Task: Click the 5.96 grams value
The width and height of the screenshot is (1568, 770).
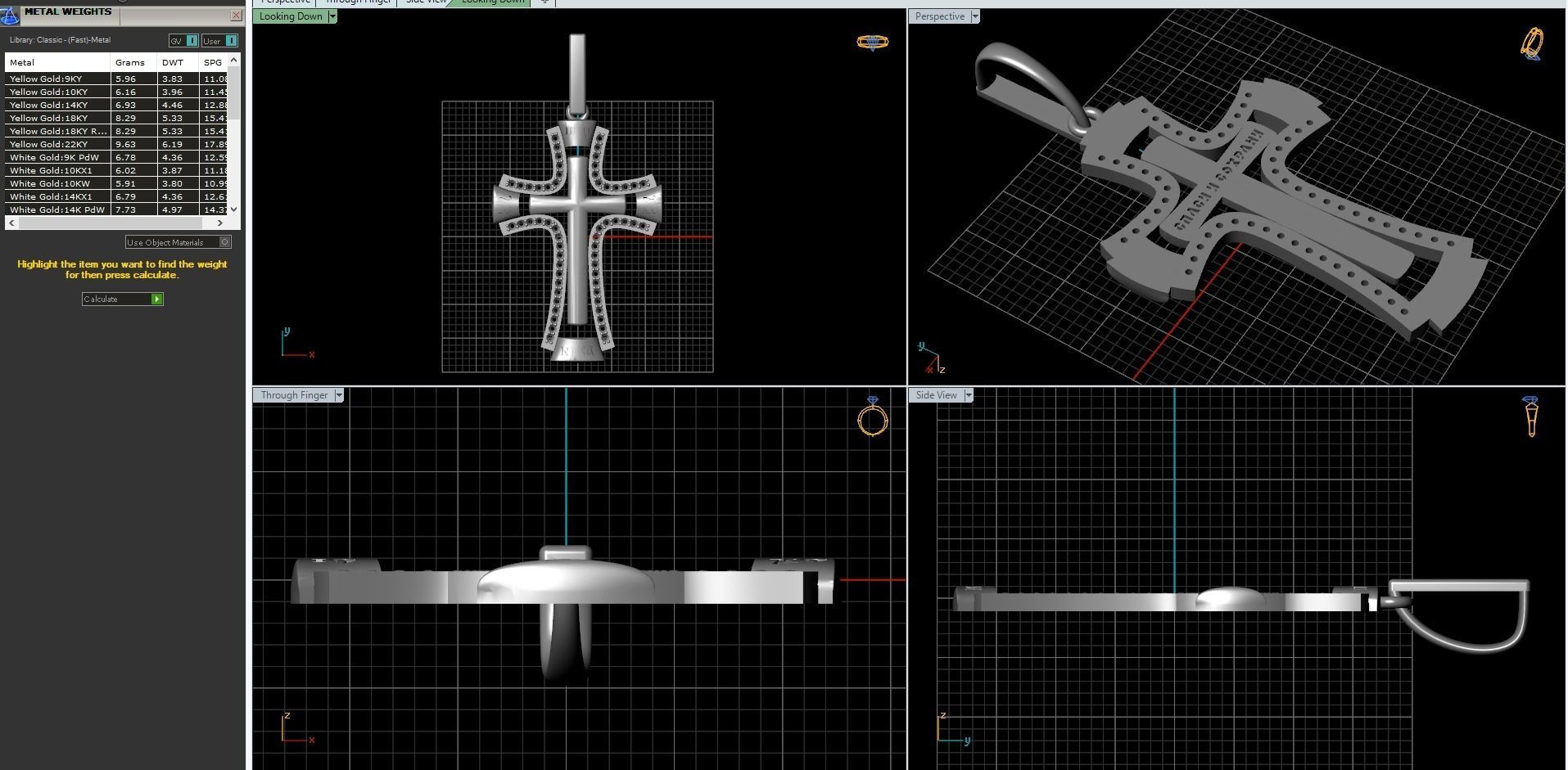Action: coord(125,79)
